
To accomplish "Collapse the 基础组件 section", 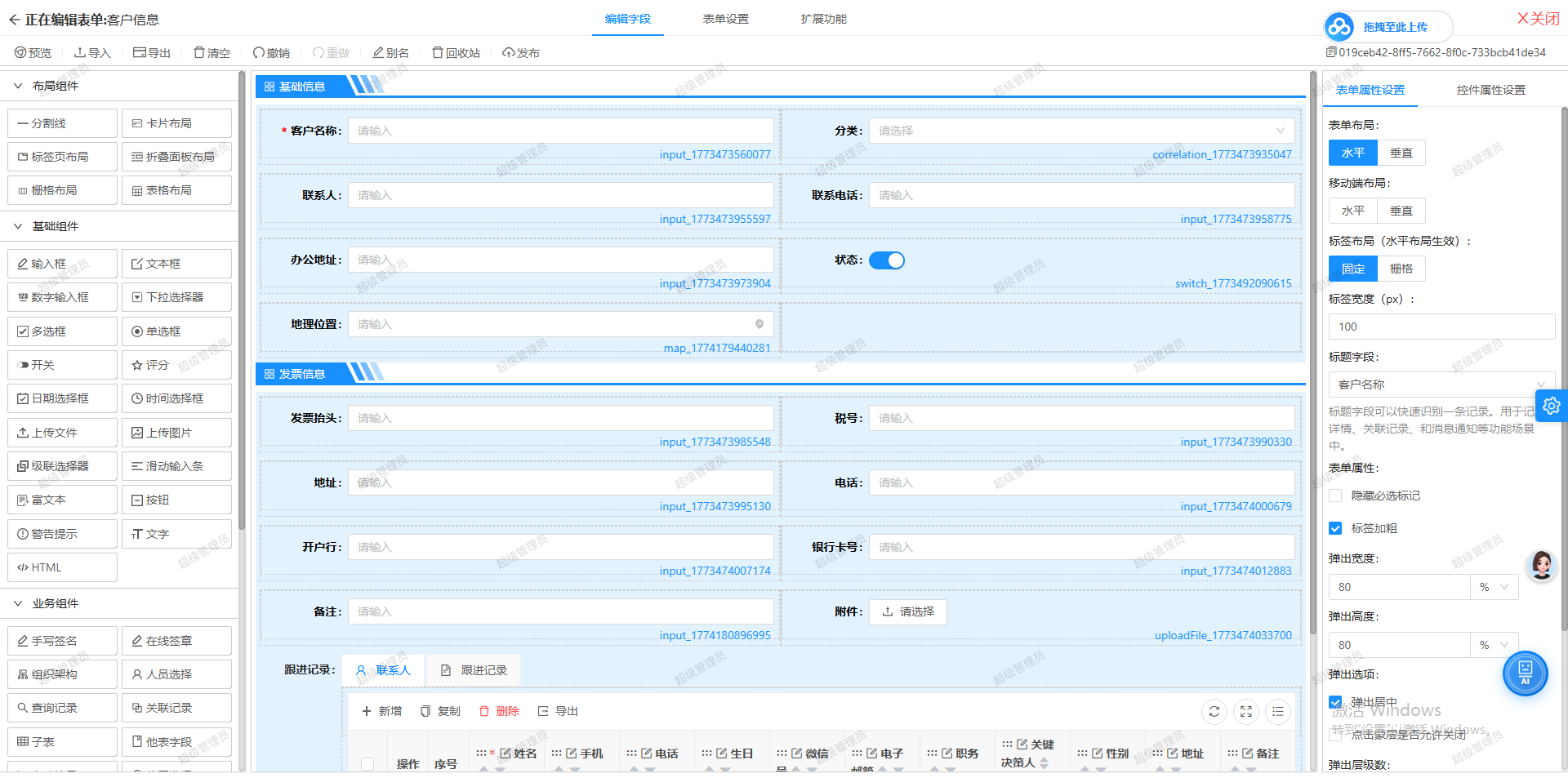I will click(18, 226).
